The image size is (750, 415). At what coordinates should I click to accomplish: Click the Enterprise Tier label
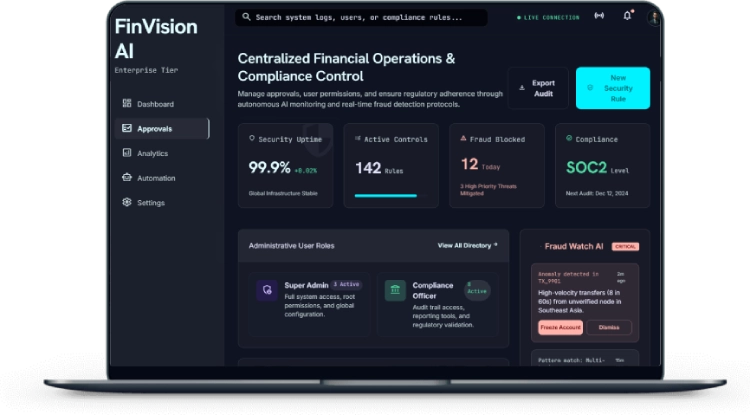[x=146, y=70]
